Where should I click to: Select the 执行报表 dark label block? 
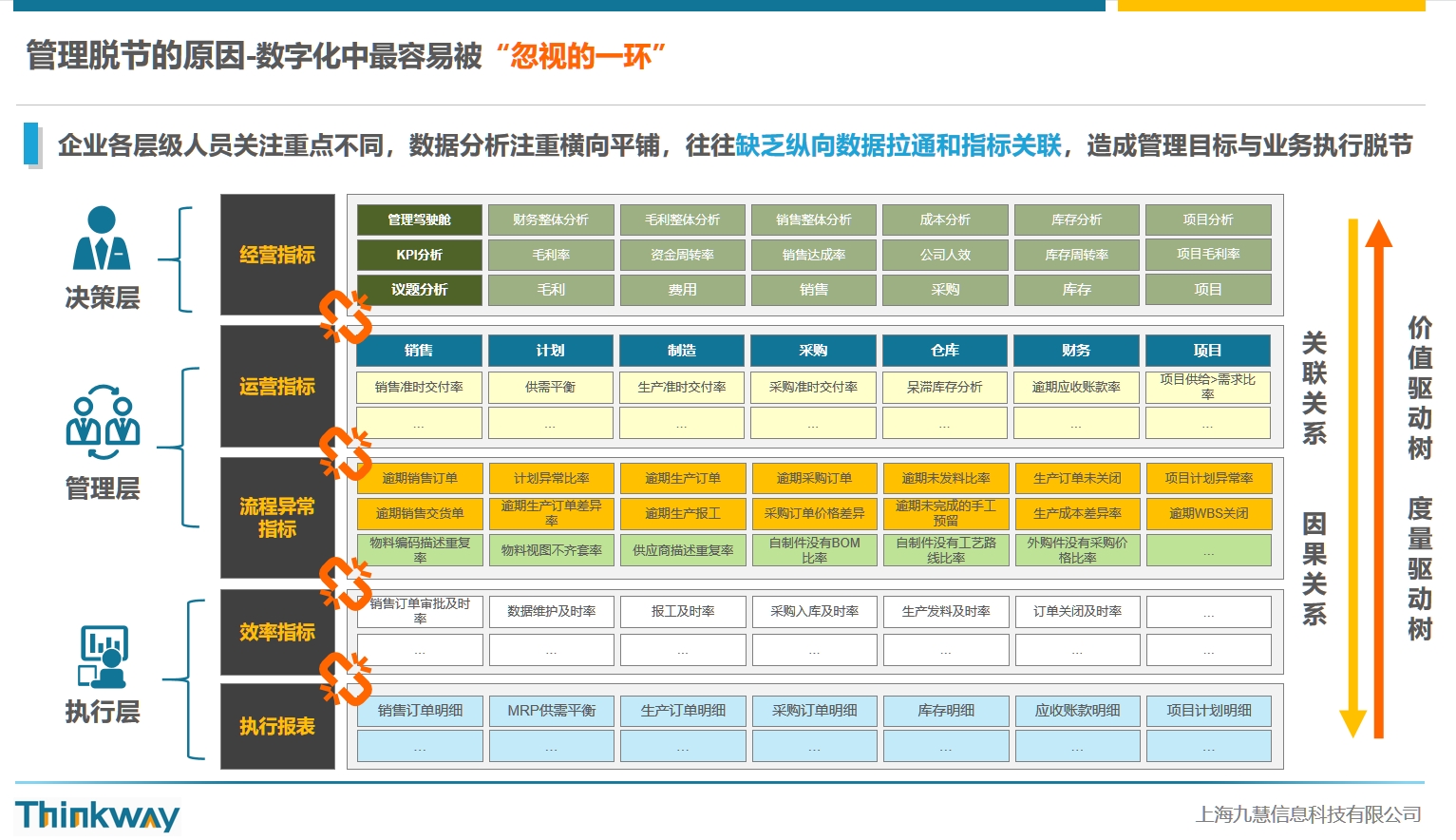pyautogui.click(x=277, y=726)
